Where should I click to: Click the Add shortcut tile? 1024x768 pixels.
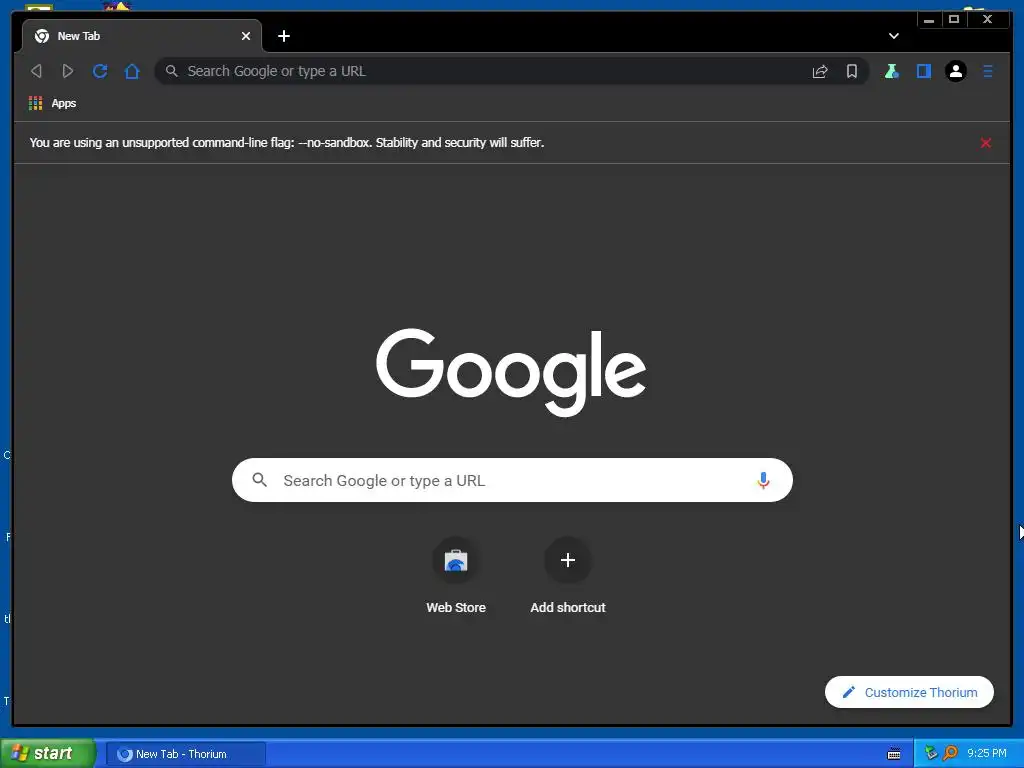click(568, 576)
